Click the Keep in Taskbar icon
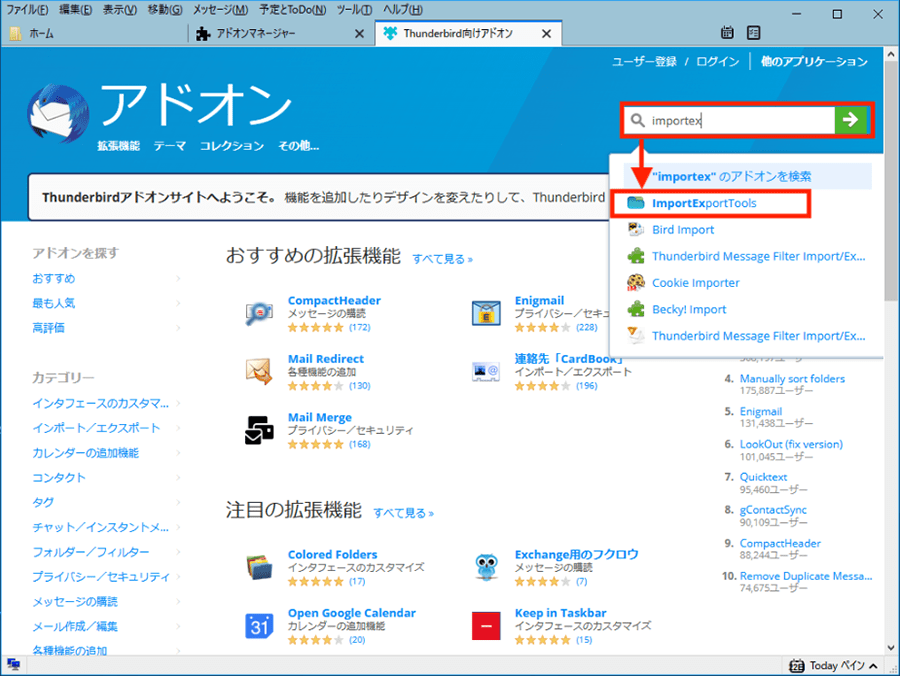Image resolution: width=900 pixels, height=676 pixels. [x=487, y=626]
